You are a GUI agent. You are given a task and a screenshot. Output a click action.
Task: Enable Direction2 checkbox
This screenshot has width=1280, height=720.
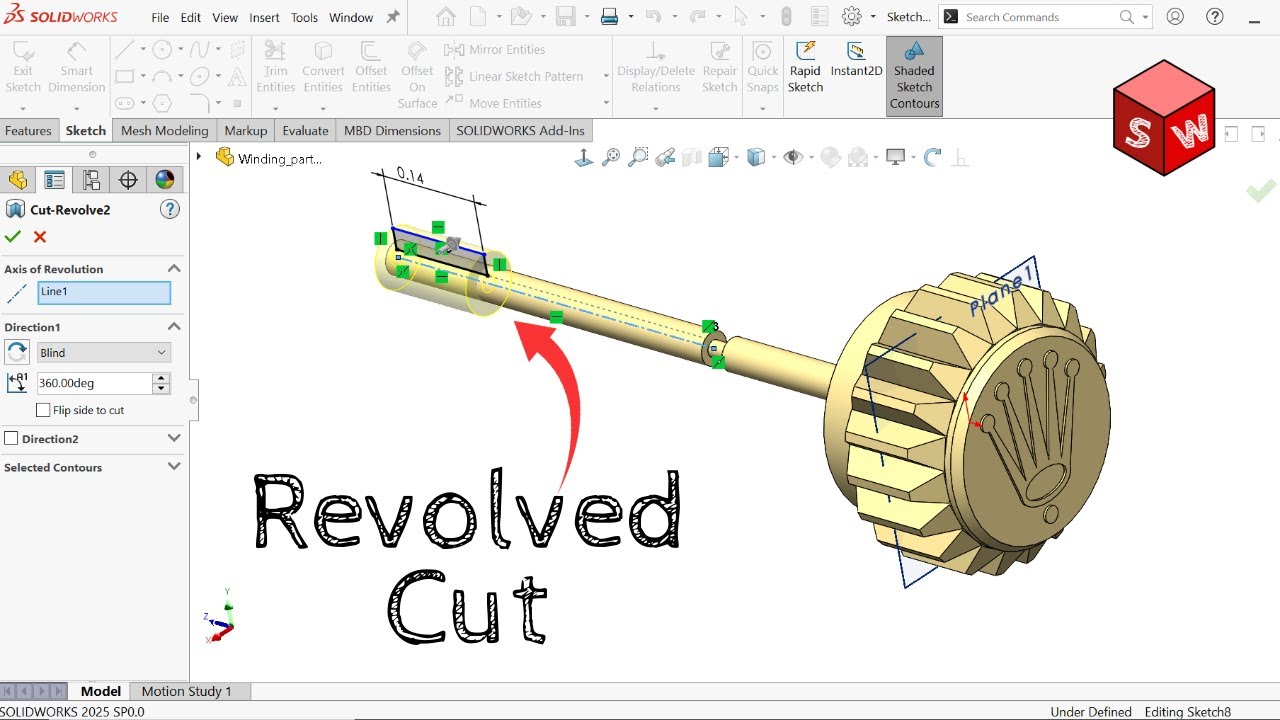[x=12, y=438]
